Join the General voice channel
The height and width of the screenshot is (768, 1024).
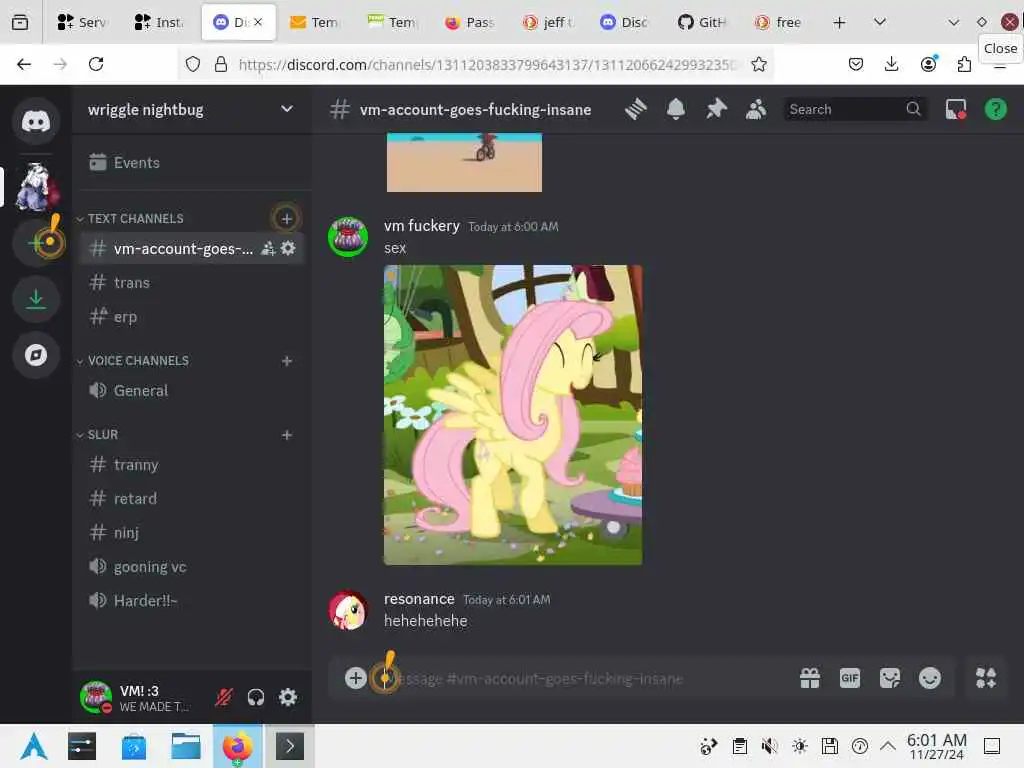coord(191,391)
